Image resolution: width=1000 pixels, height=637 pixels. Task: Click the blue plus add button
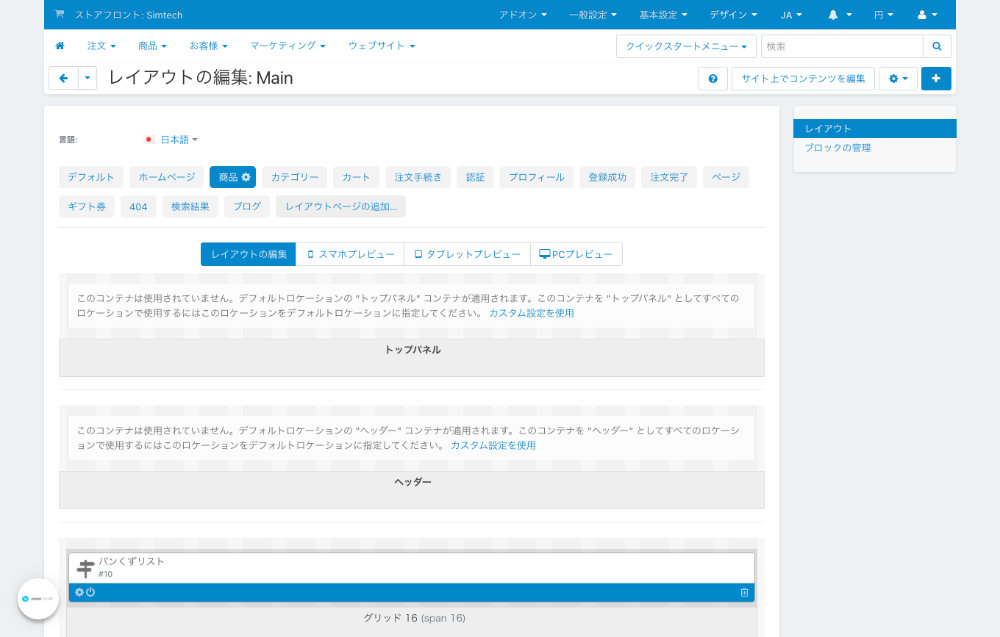(936, 78)
